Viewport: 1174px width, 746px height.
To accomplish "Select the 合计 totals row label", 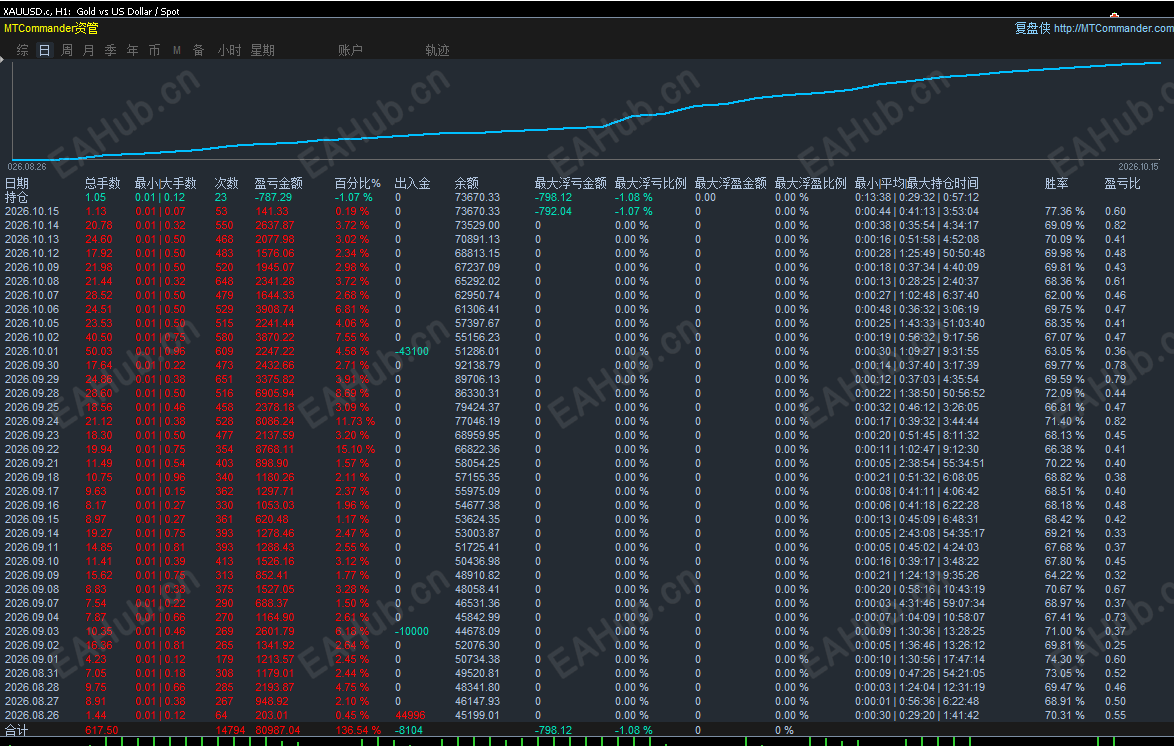I will 16,730.
